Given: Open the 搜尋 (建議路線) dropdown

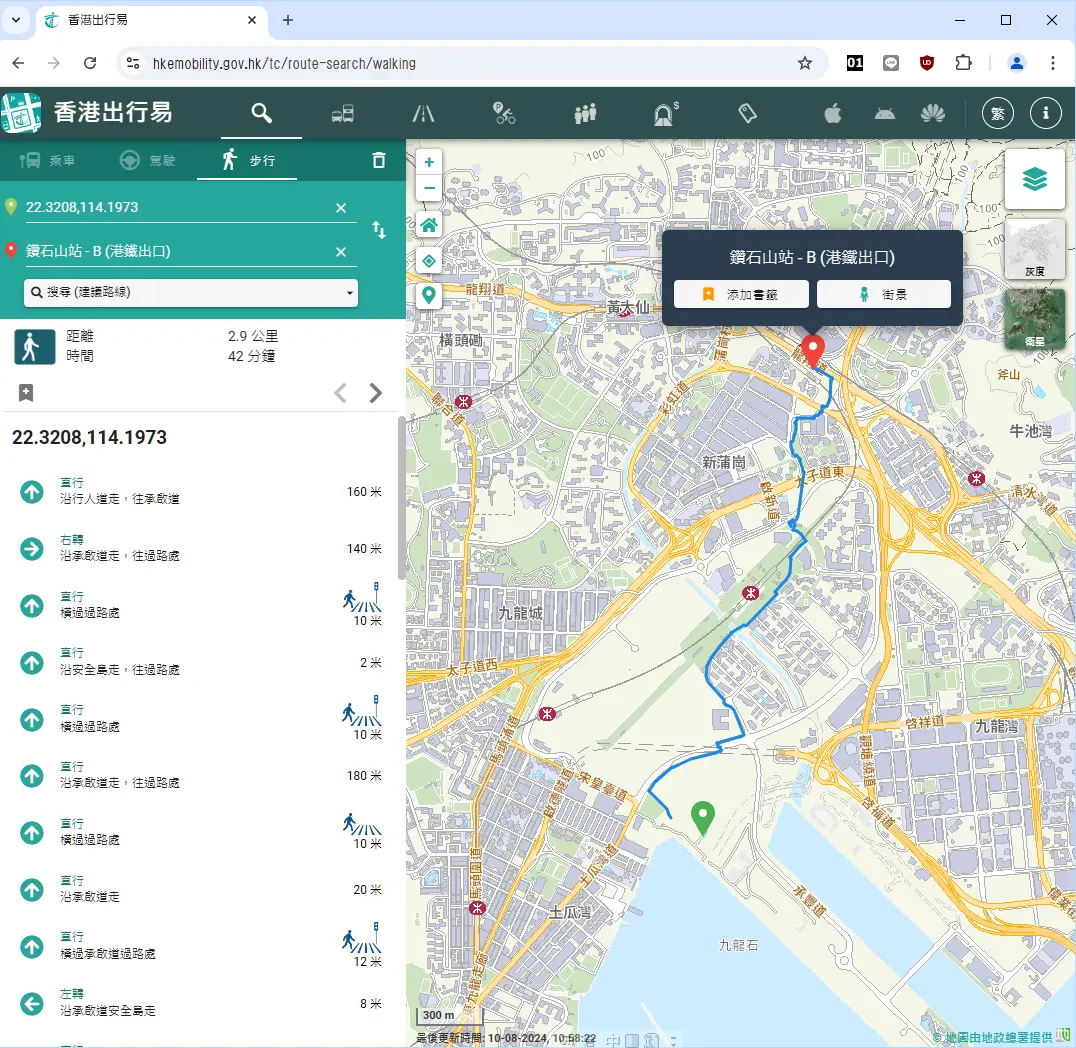Looking at the screenshot, I should pos(191,292).
